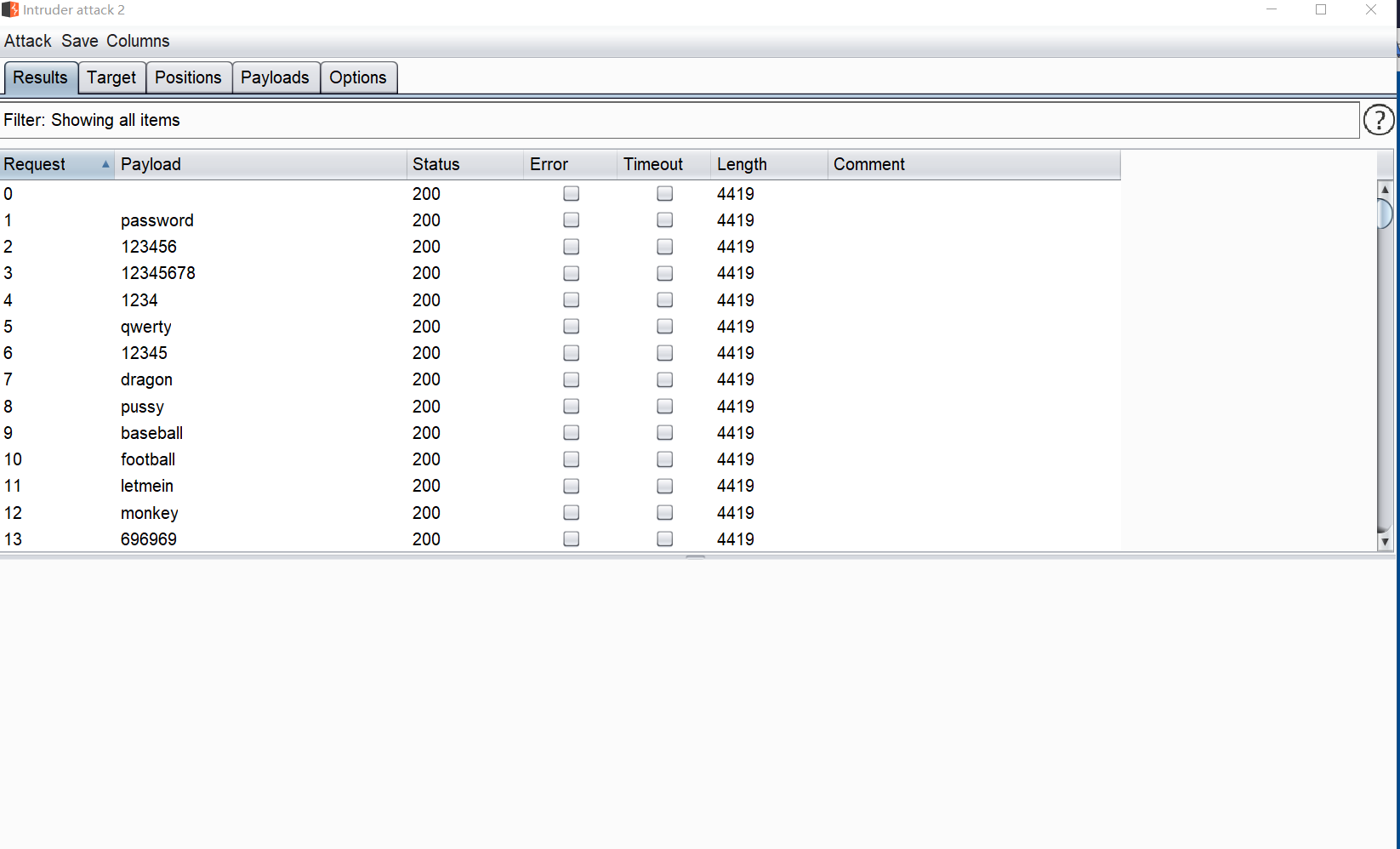Select the 'dragon' payload row
Image resolution: width=1400 pixels, height=849 pixels.
[560, 379]
